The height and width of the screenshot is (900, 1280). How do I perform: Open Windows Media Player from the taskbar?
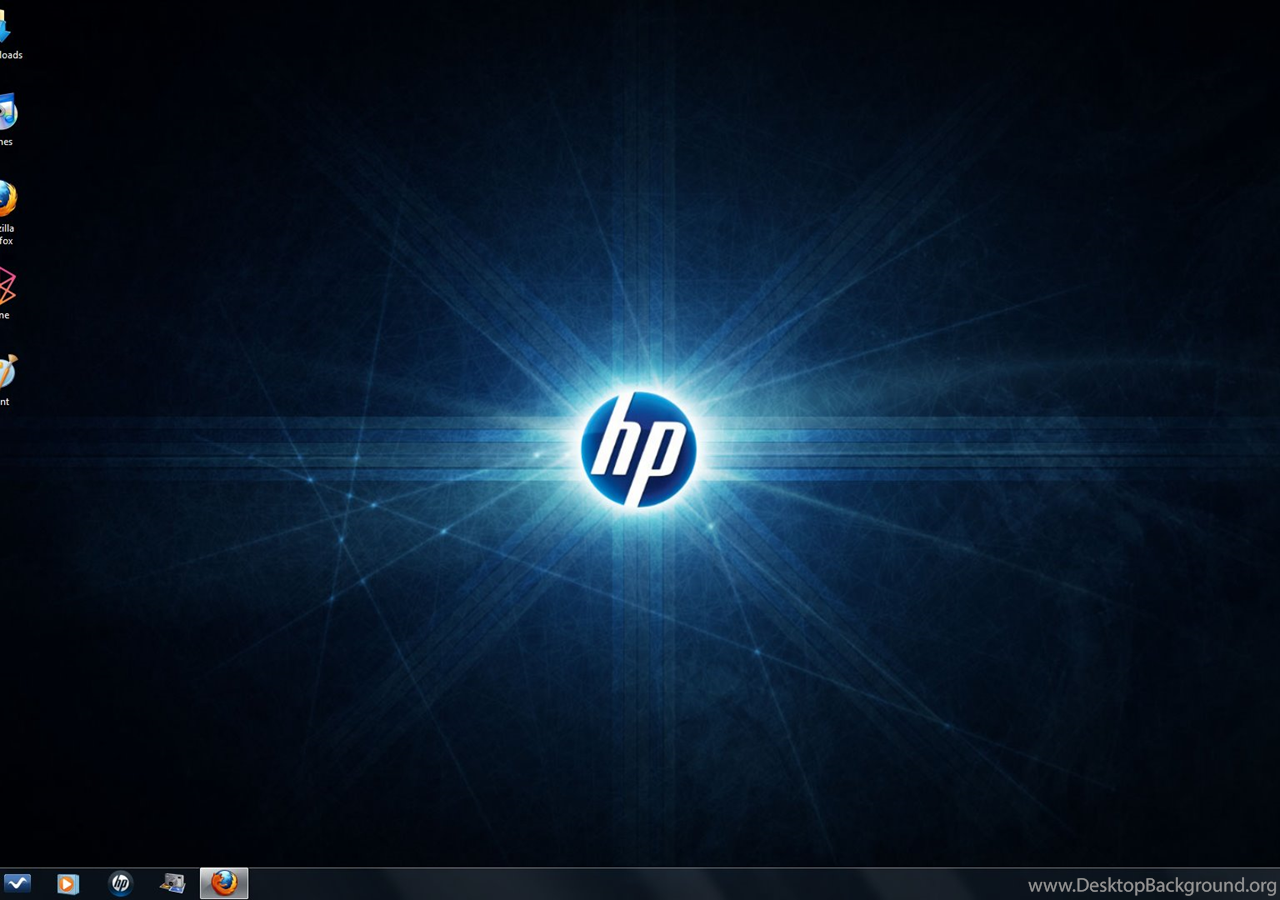[68, 883]
